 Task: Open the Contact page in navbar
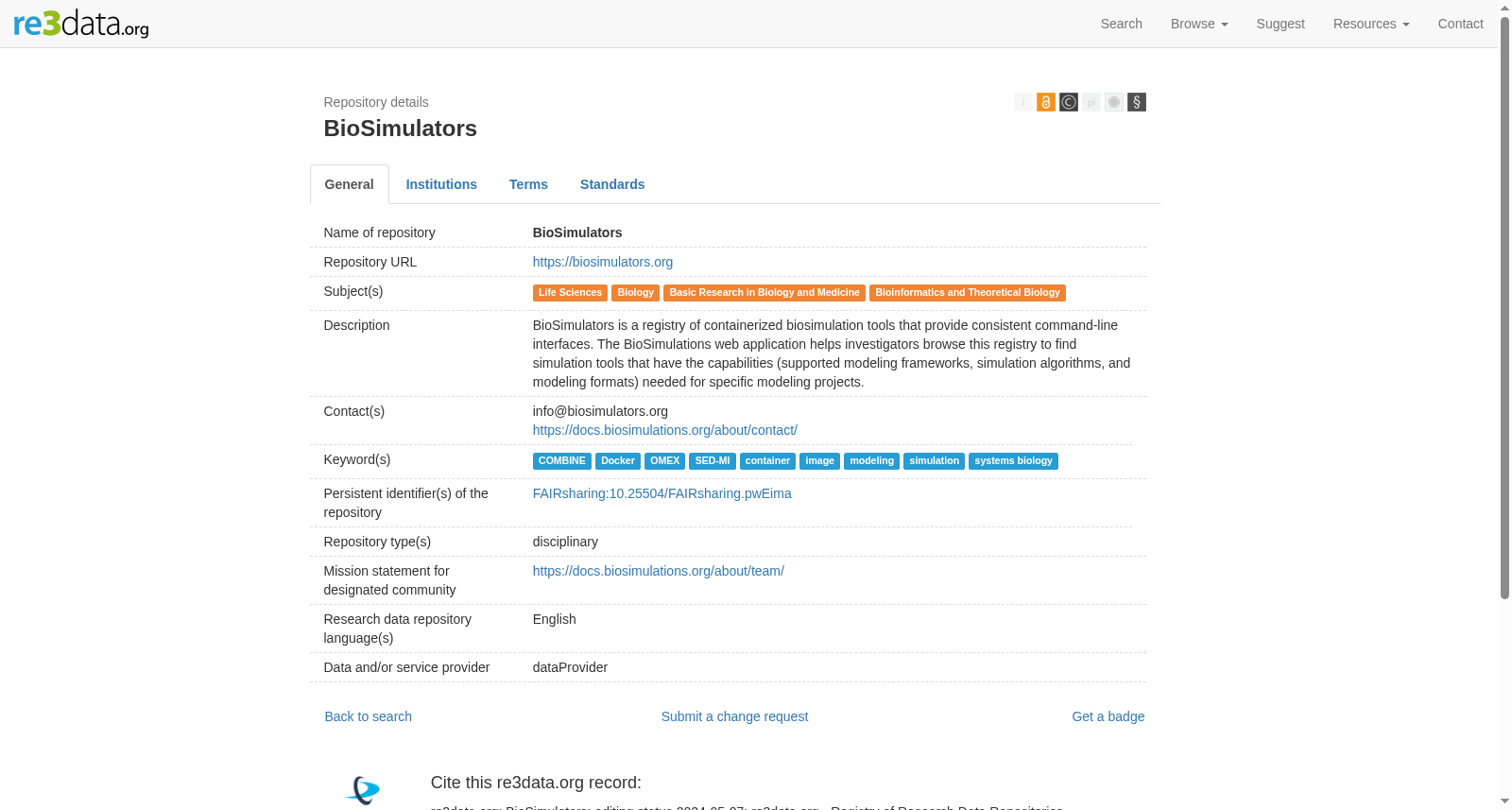pyautogui.click(x=1460, y=24)
